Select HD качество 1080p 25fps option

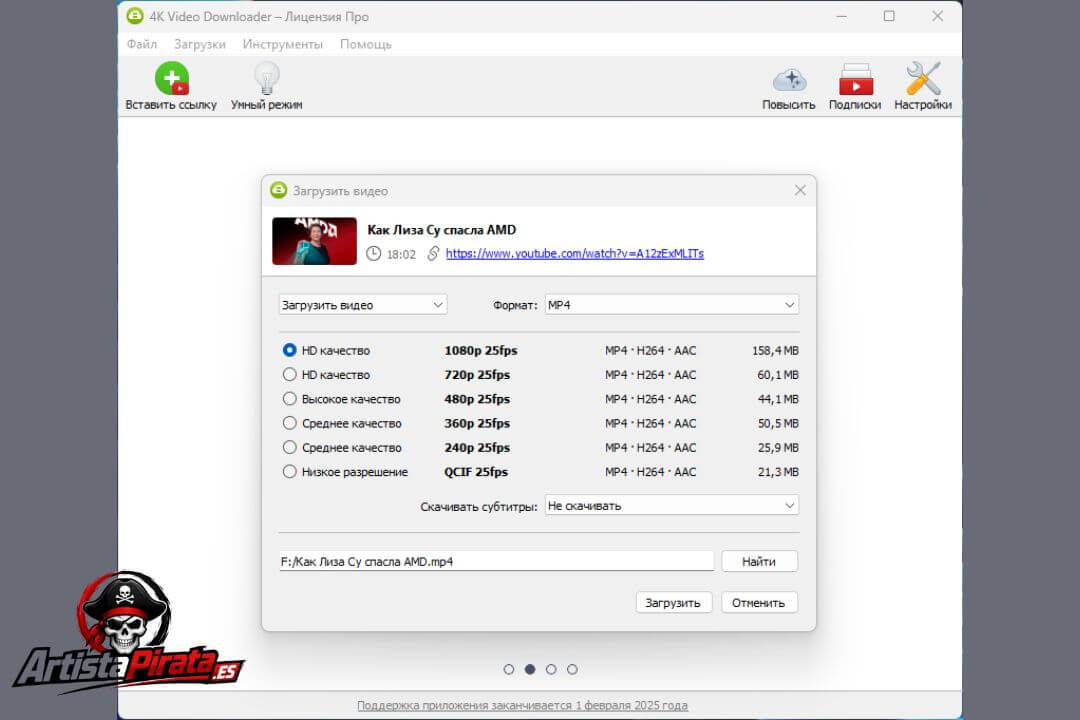(289, 350)
